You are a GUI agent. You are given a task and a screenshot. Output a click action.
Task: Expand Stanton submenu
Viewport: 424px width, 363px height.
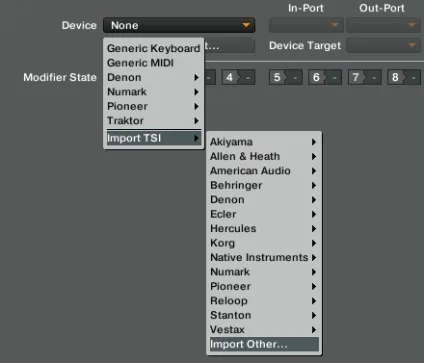[x=264, y=315]
